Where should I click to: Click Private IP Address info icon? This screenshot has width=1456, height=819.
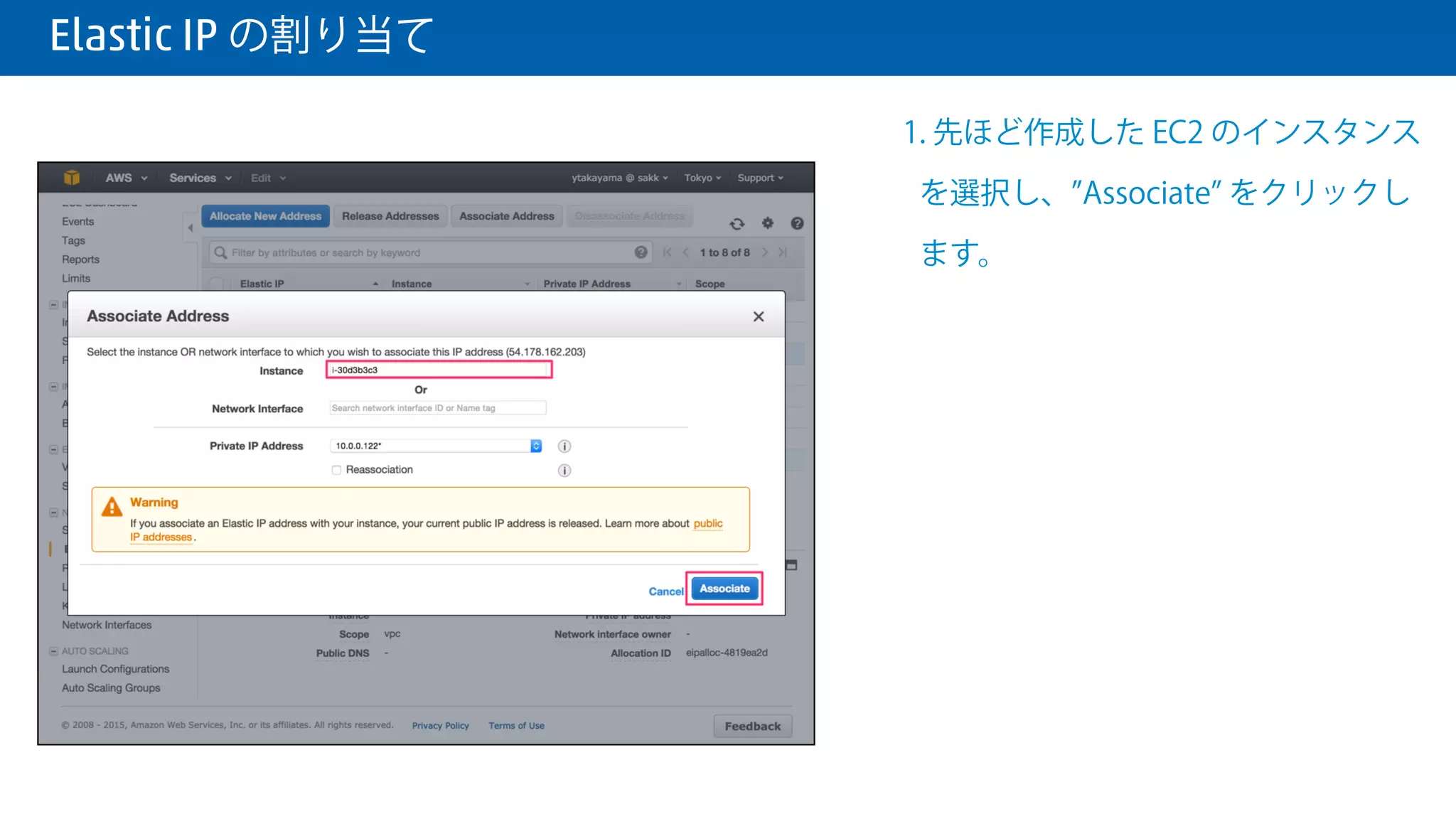click(x=564, y=446)
